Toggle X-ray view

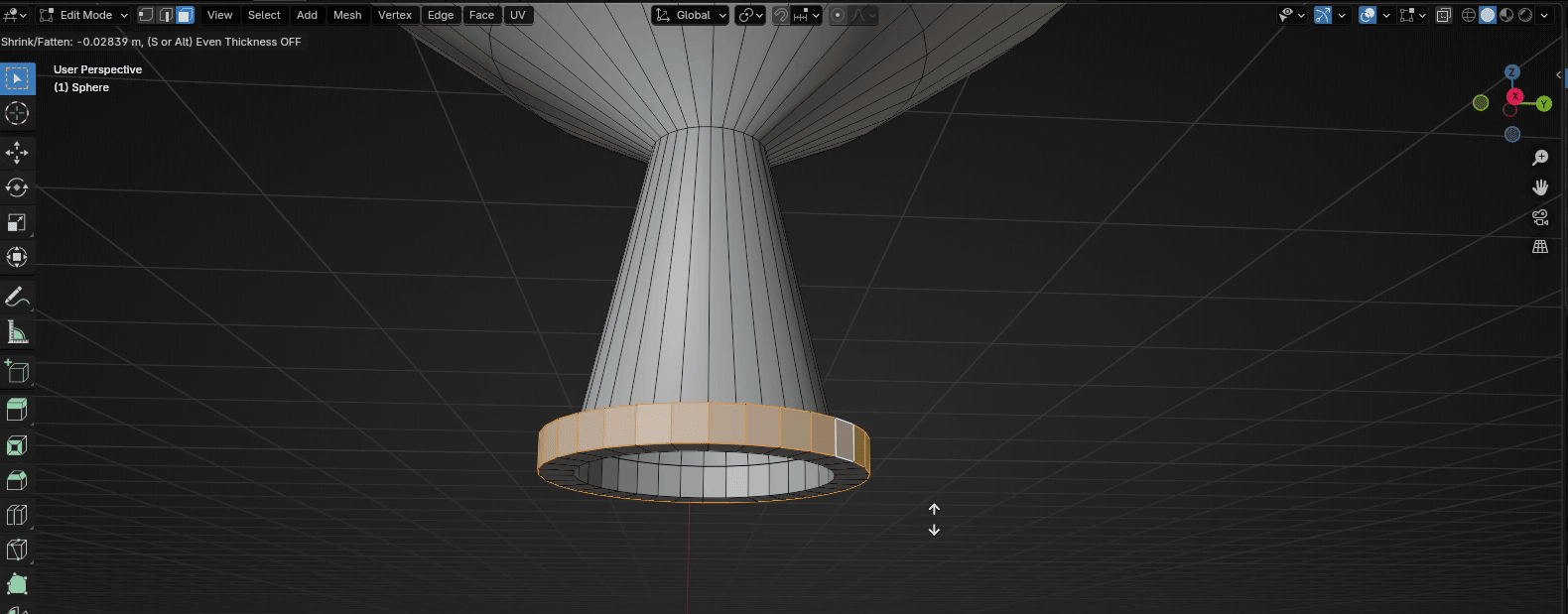pos(1444,15)
